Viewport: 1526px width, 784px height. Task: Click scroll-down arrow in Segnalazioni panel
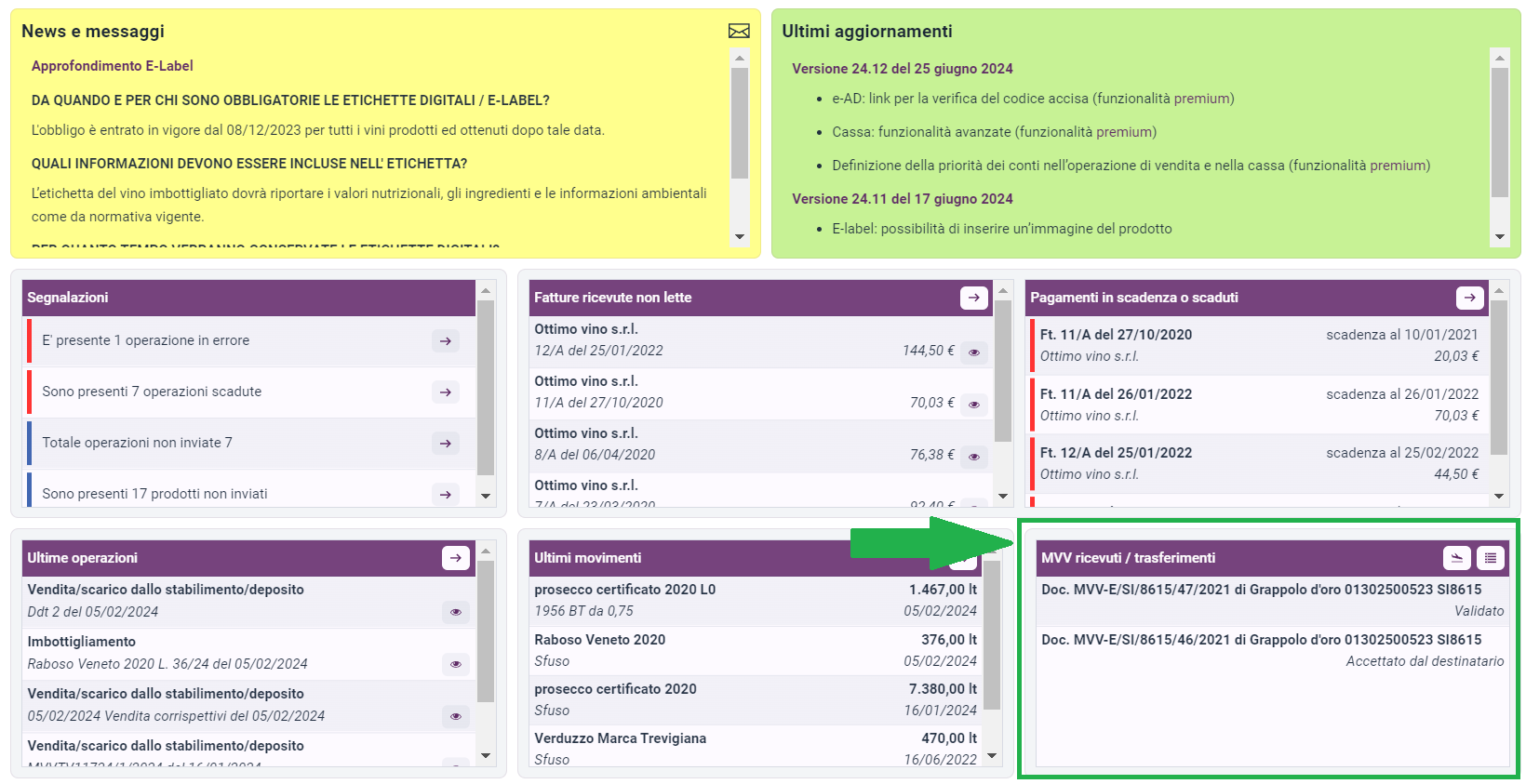[x=486, y=497]
